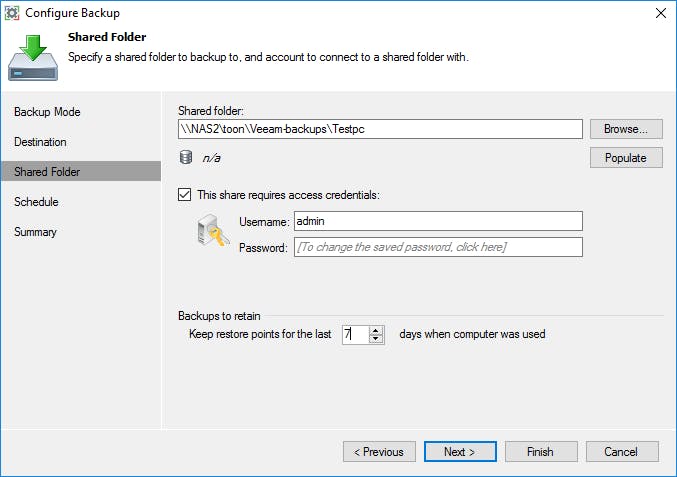The height and width of the screenshot is (477, 677).
Task: Uncheck 'This share requires access credentials'
Action: [x=185, y=195]
